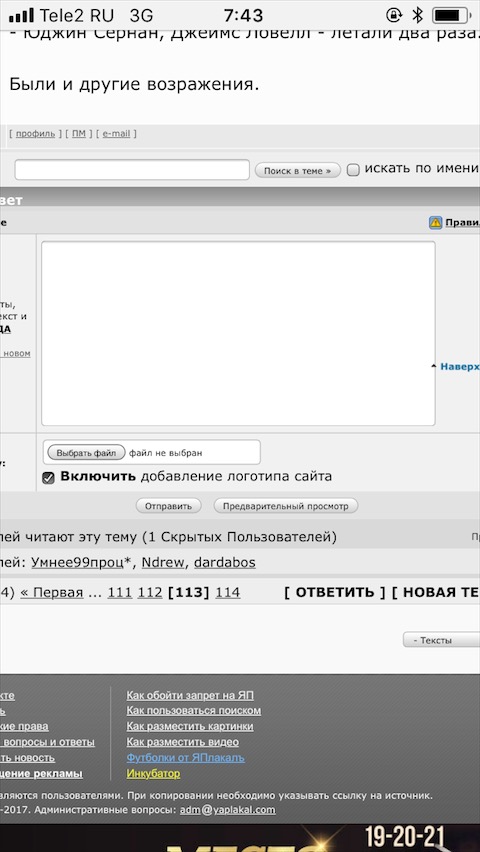Tap the rotation lock status icon
The width and height of the screenshot is (480, 852).
click(x=393, y=15)
